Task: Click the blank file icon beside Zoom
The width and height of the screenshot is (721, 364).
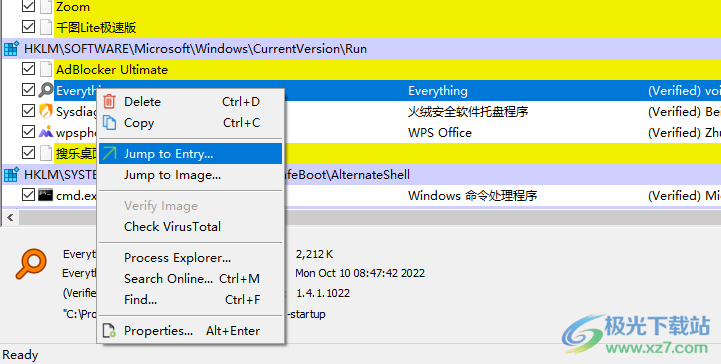Action: pyautogui.click(x=46, y=6)
